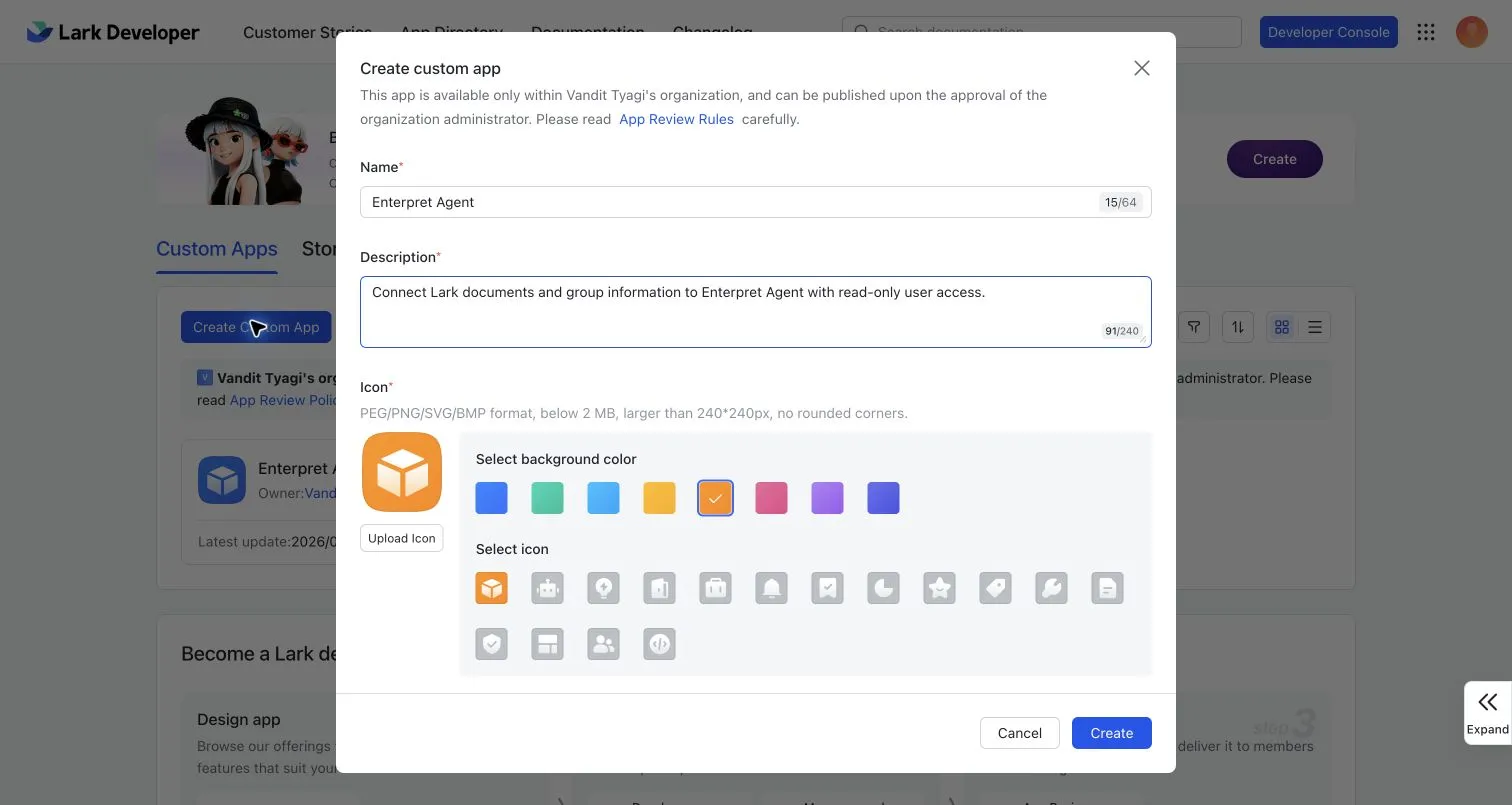Choose the wrench icon option
Image resolution: width=1512 pixels, height=805 pixels.
(1052, 588)
